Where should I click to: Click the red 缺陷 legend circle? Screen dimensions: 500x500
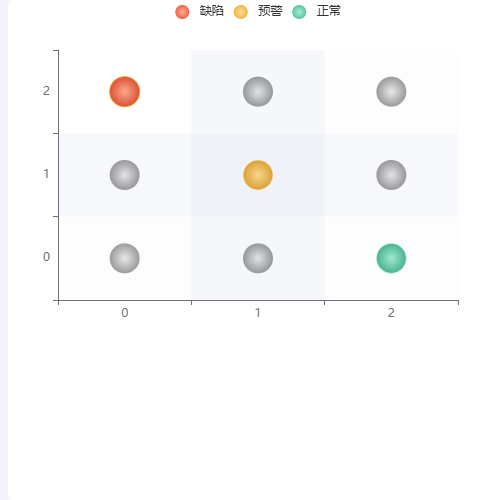coord(182,12)
